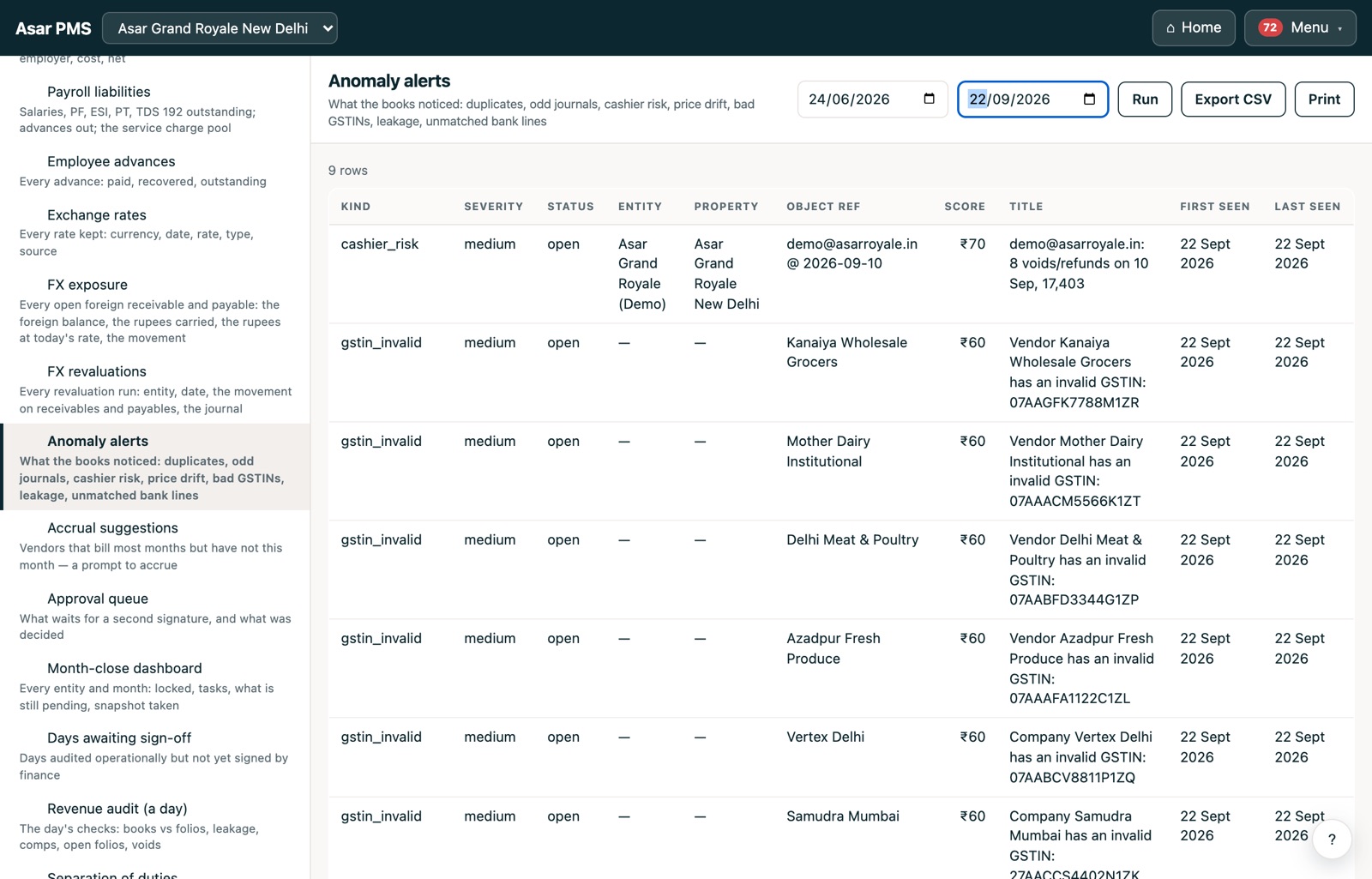The image size is (1372, 879).
Task: Print the anomaly alerts report
Action: point(1324,99)
